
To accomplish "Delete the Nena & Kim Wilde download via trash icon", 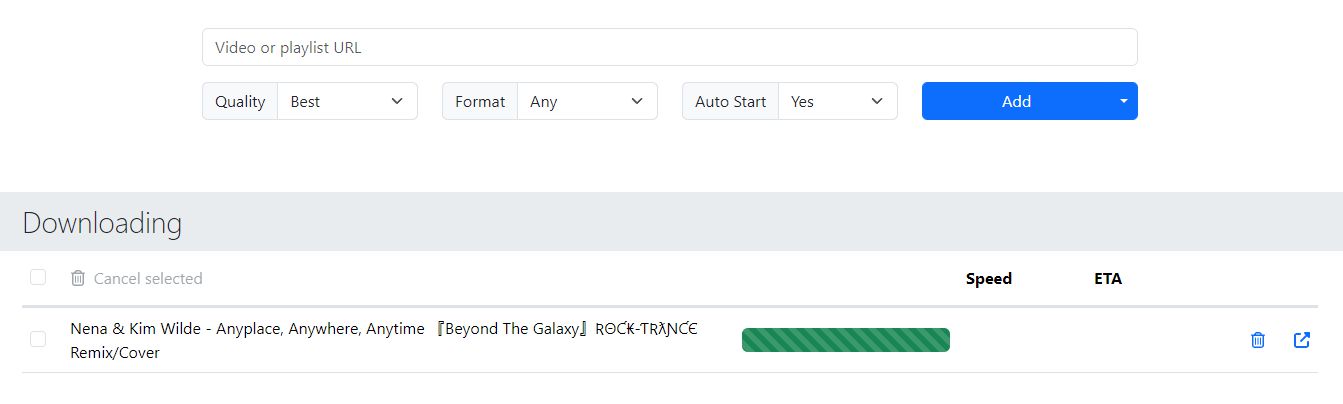I will coord(1258,340).
